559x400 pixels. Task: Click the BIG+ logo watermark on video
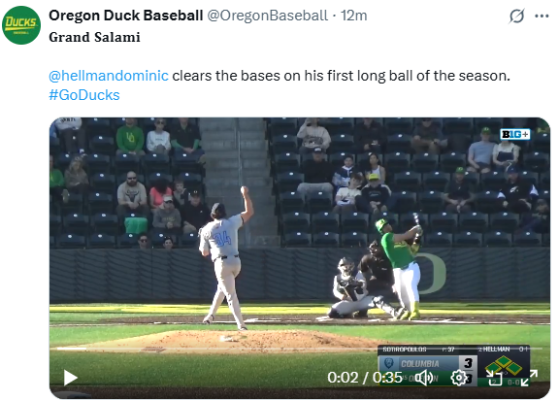click(515, 134)
